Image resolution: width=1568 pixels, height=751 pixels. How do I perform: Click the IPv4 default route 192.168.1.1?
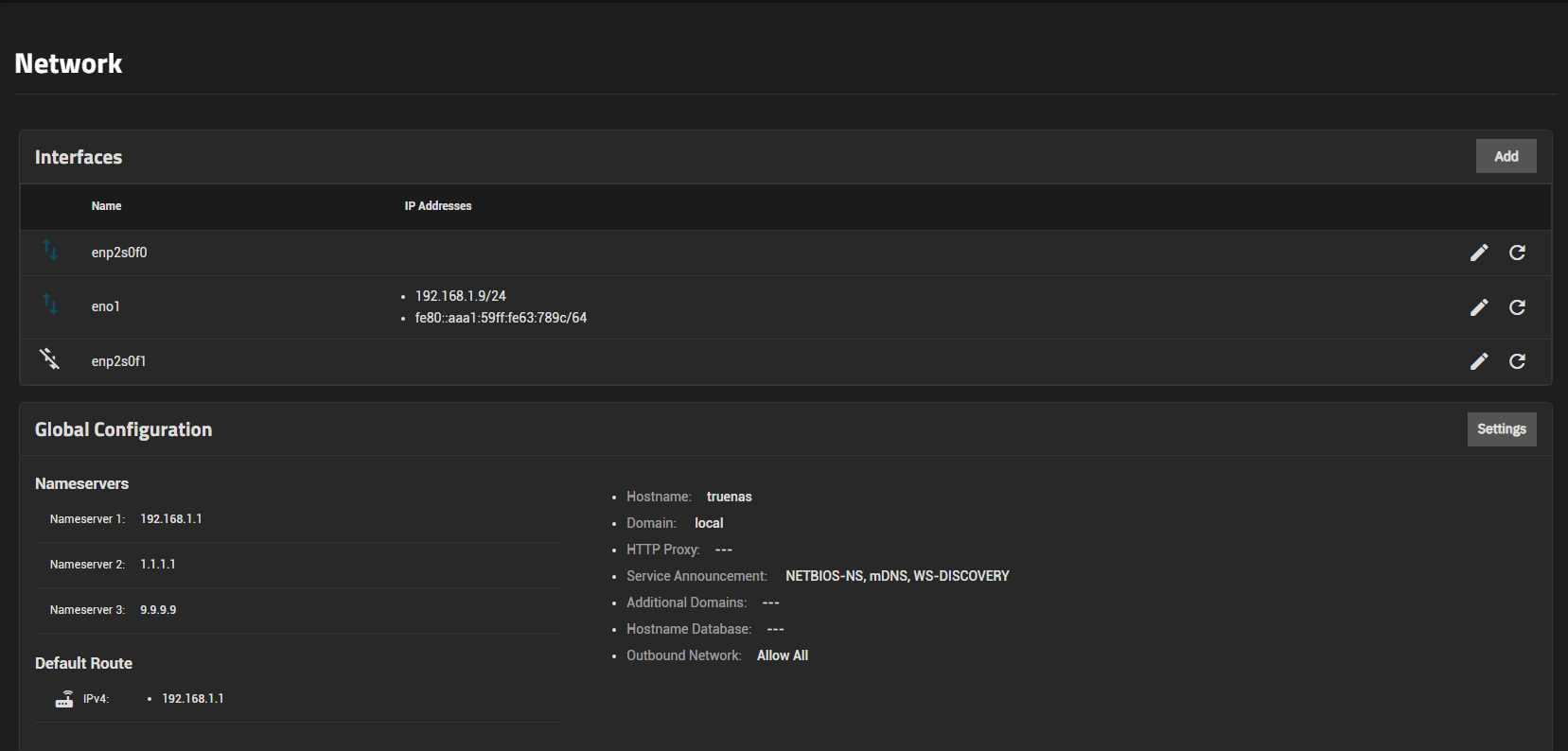tap(193, 699)
